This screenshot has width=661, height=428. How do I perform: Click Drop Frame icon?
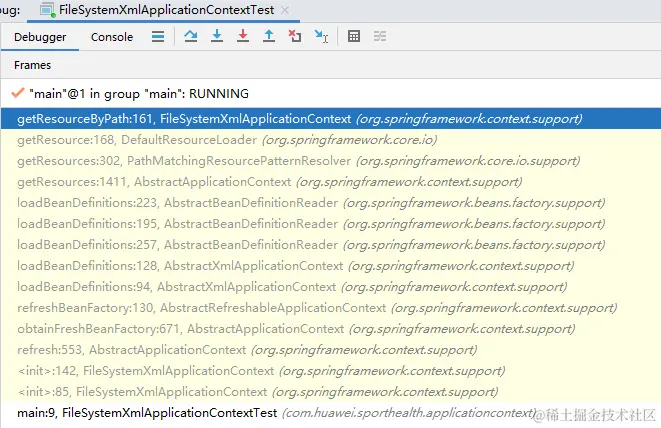point(295,36)
